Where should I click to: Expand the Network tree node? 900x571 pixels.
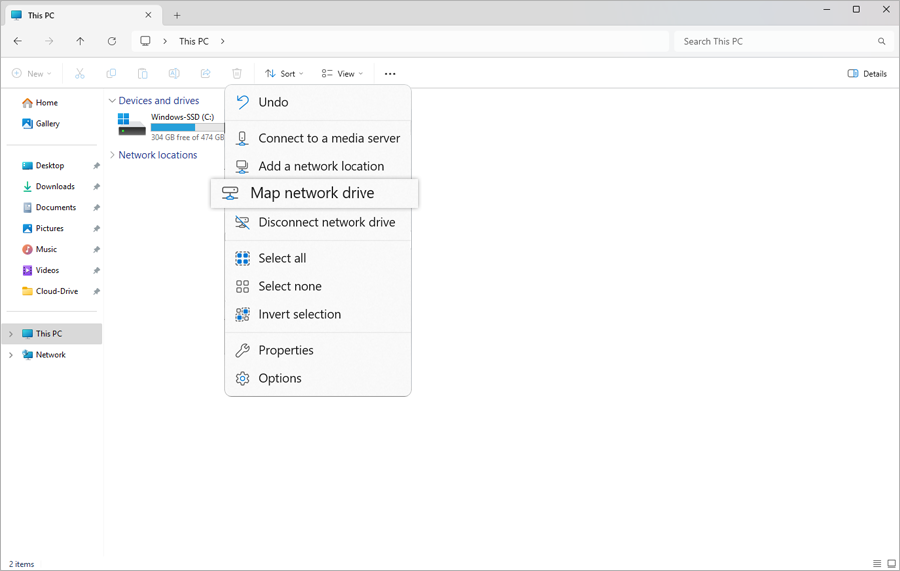tap(11, 355)
